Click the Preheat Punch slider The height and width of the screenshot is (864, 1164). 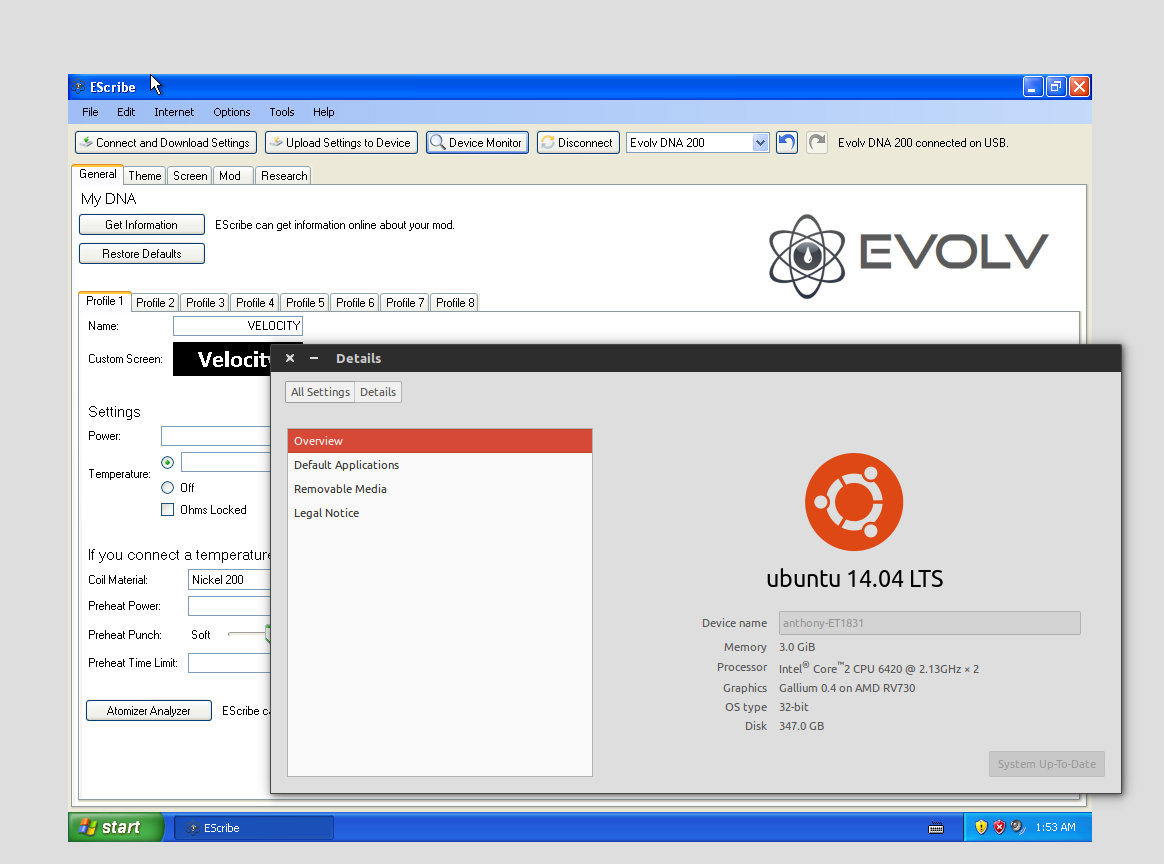[250, 635]
